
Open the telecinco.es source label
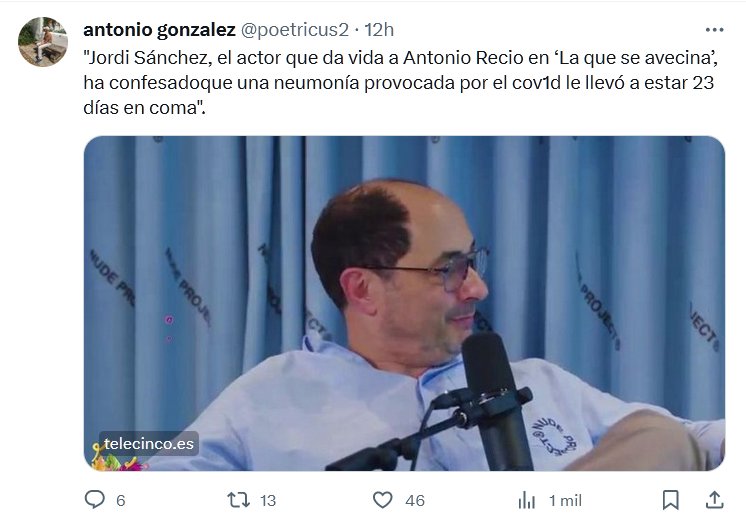pyautogui.click(x=149, y=443)
